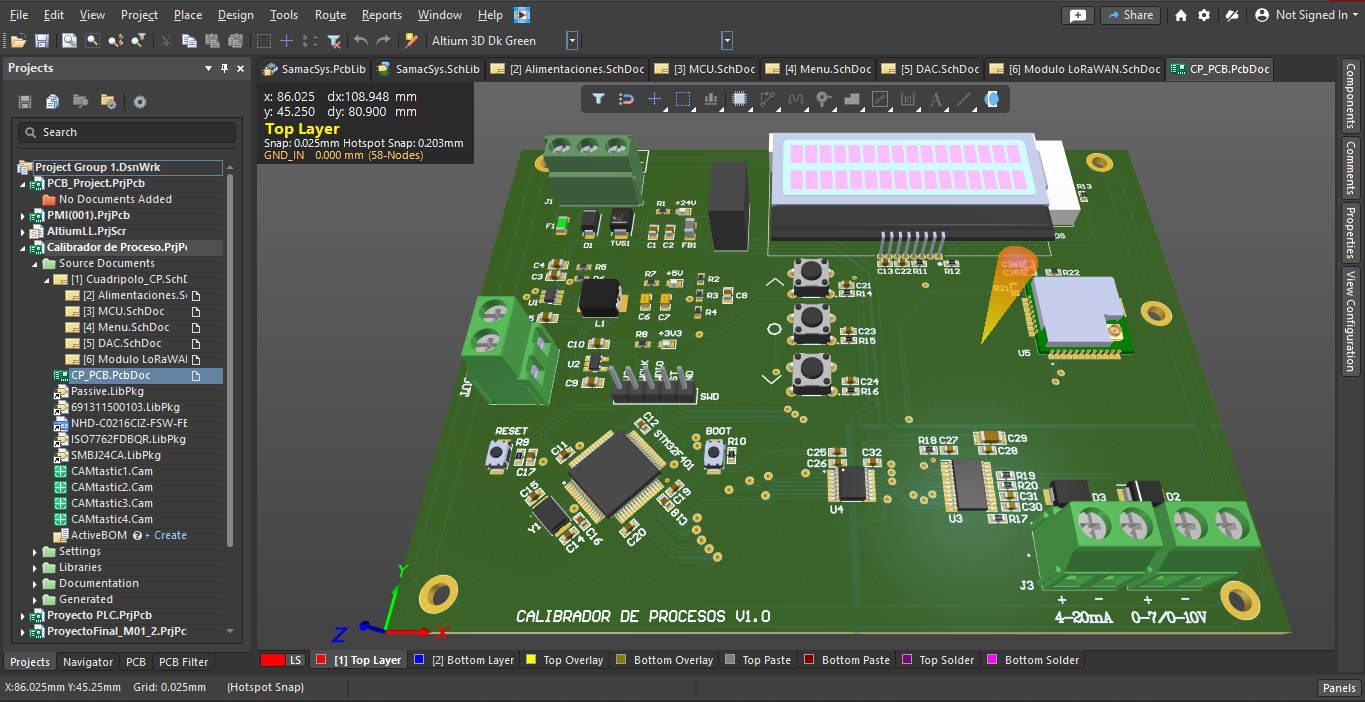This screenshot has height=702, width=1365.
Task: Select the Tune Length wave tool
Action: pos(796,99)
